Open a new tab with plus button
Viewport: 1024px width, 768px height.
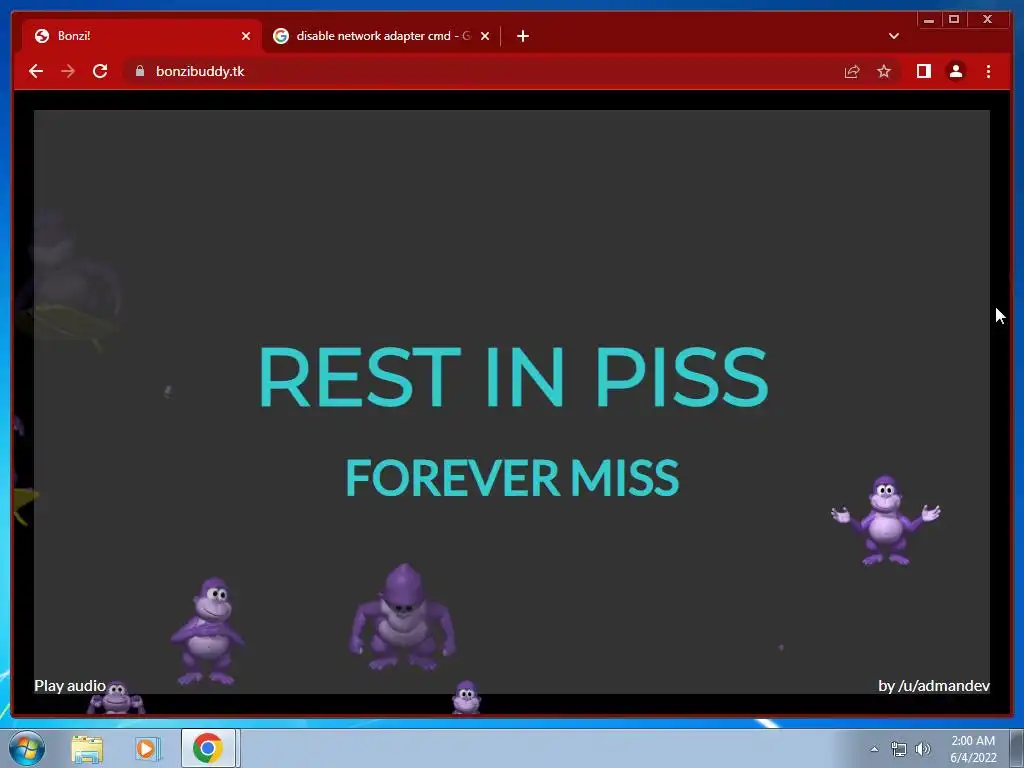click(522, 36)
